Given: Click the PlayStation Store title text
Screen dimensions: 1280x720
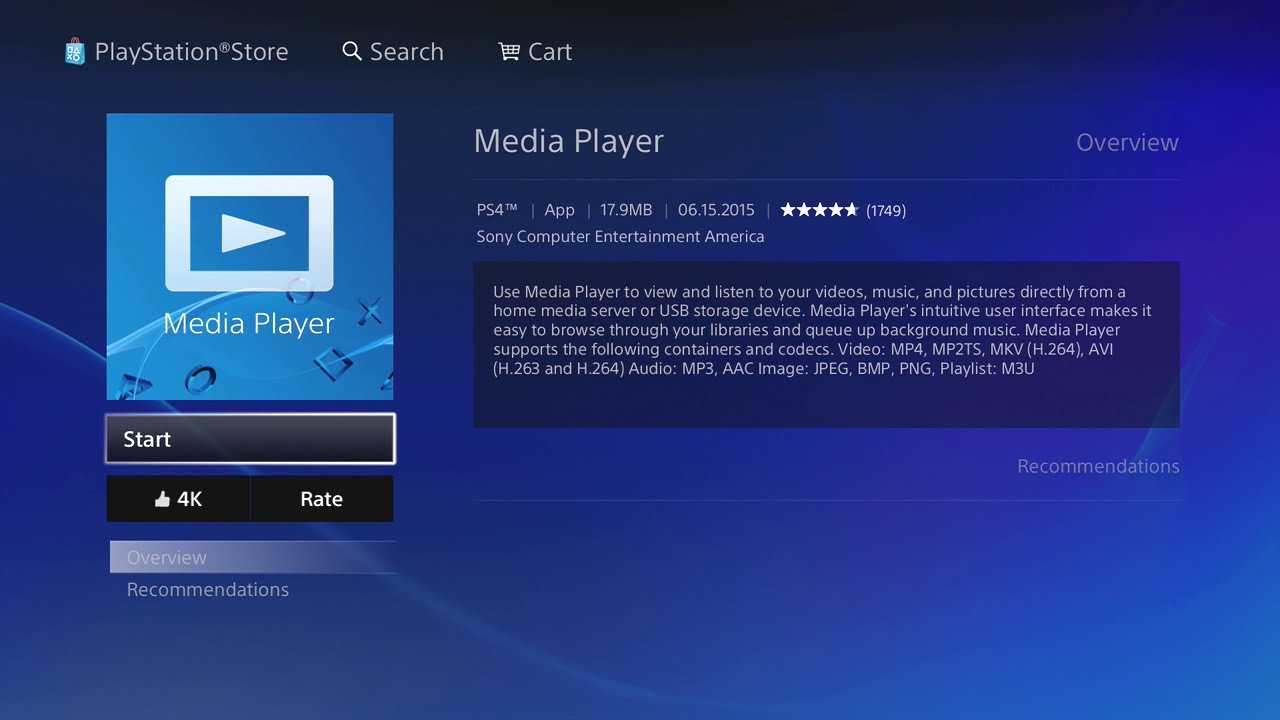Looking at the screenshot, I should pyautogui.click(x=191, y=52).
